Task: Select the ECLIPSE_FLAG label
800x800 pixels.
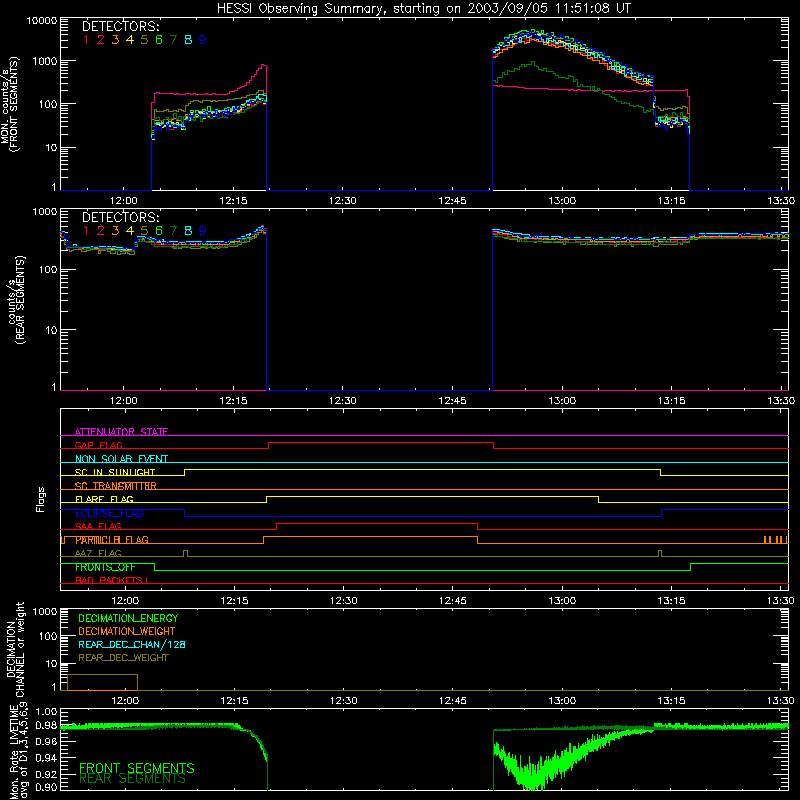Action: [109, 513]
